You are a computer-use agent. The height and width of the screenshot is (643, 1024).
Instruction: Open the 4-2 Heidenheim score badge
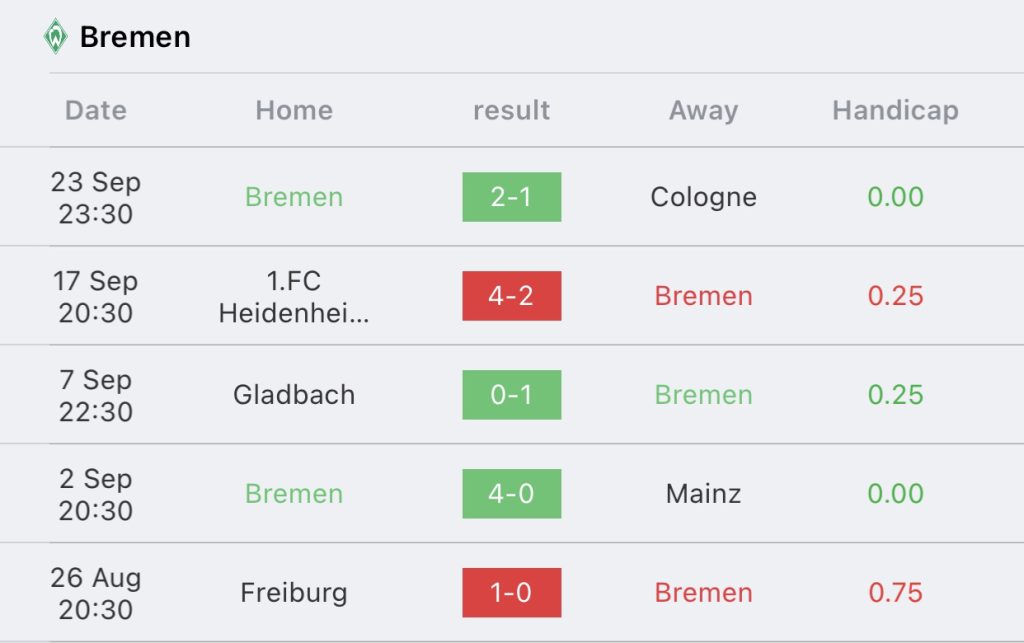(511, 296)
